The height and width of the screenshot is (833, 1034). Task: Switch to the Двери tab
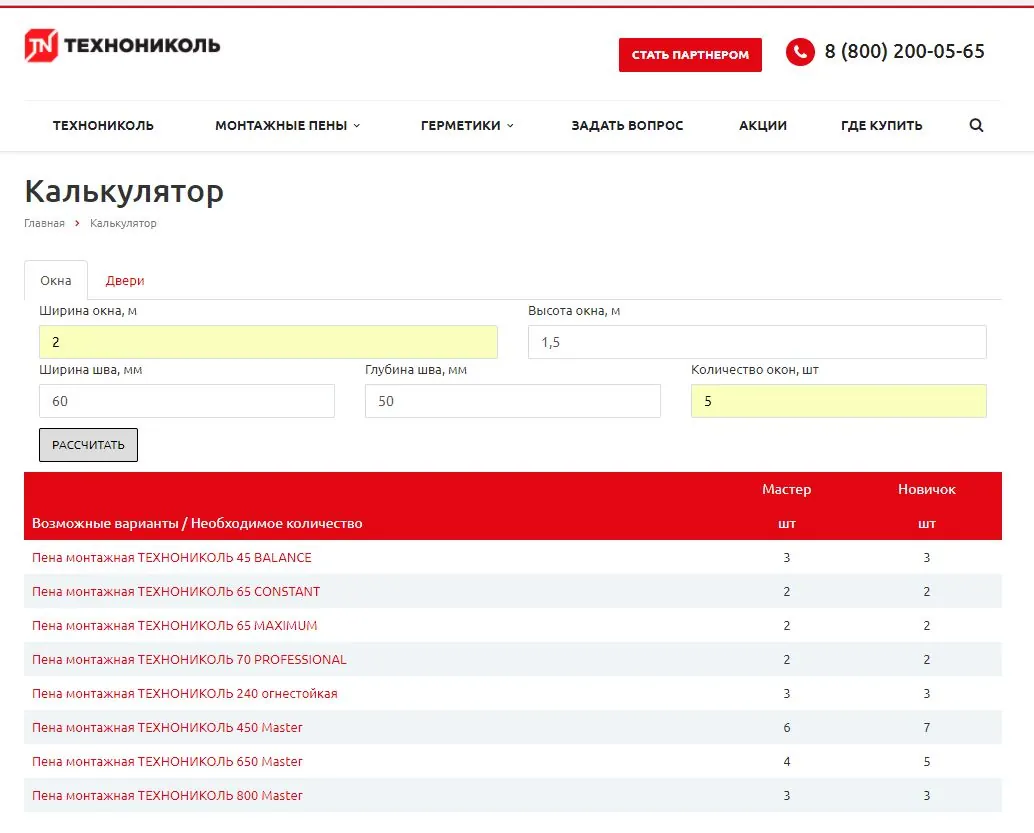125,280
